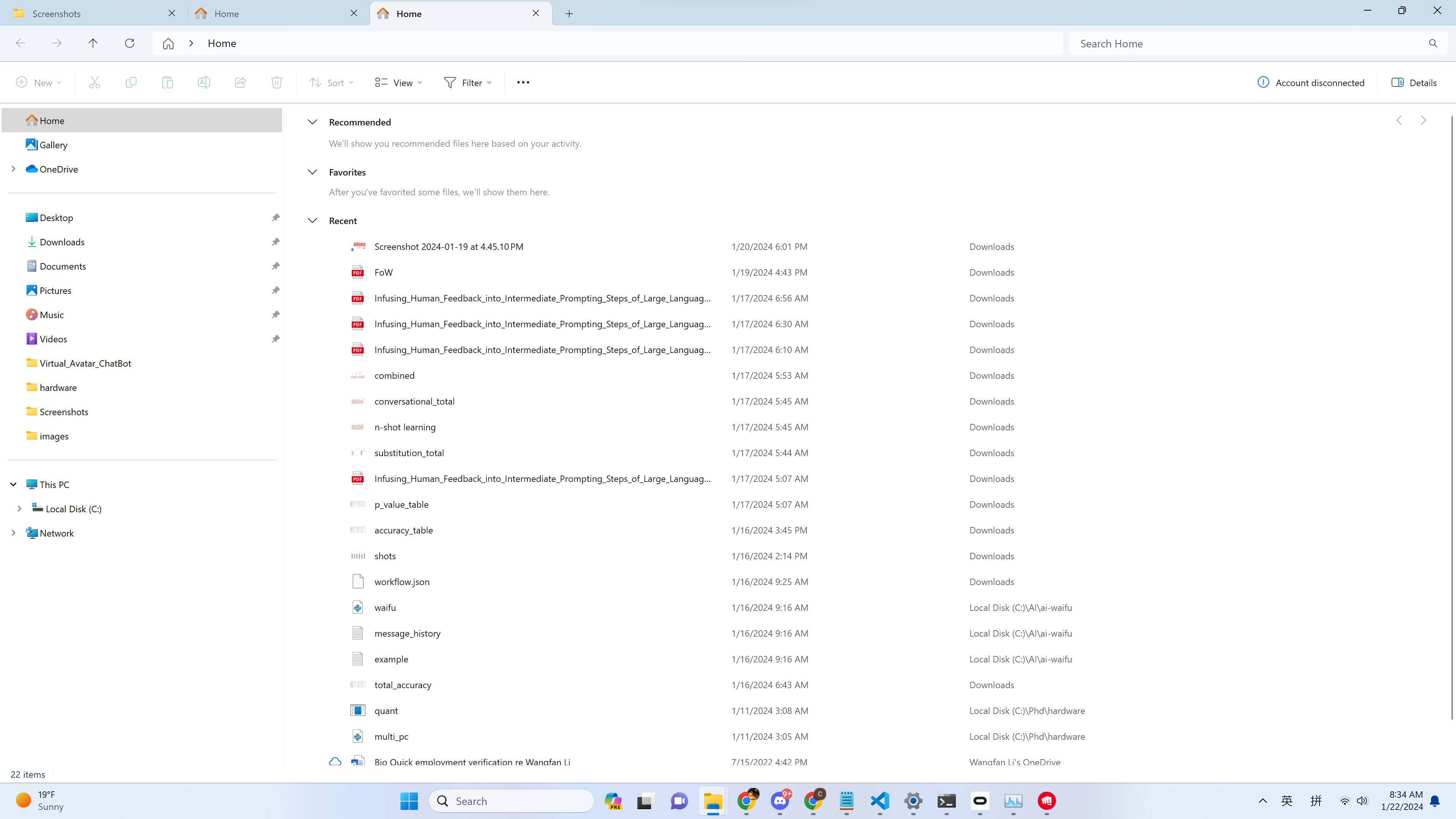Click the Account disconnected info icon
This screenshot has height=819, width=1456.
point(1263,83)
